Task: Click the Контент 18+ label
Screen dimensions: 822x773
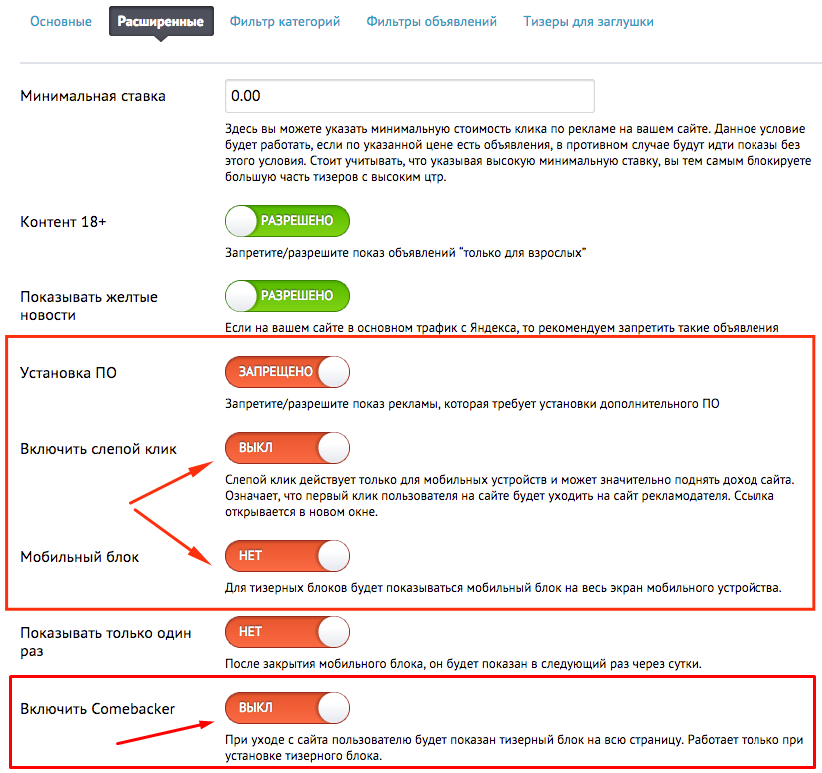Action: [x=63, y=222]
